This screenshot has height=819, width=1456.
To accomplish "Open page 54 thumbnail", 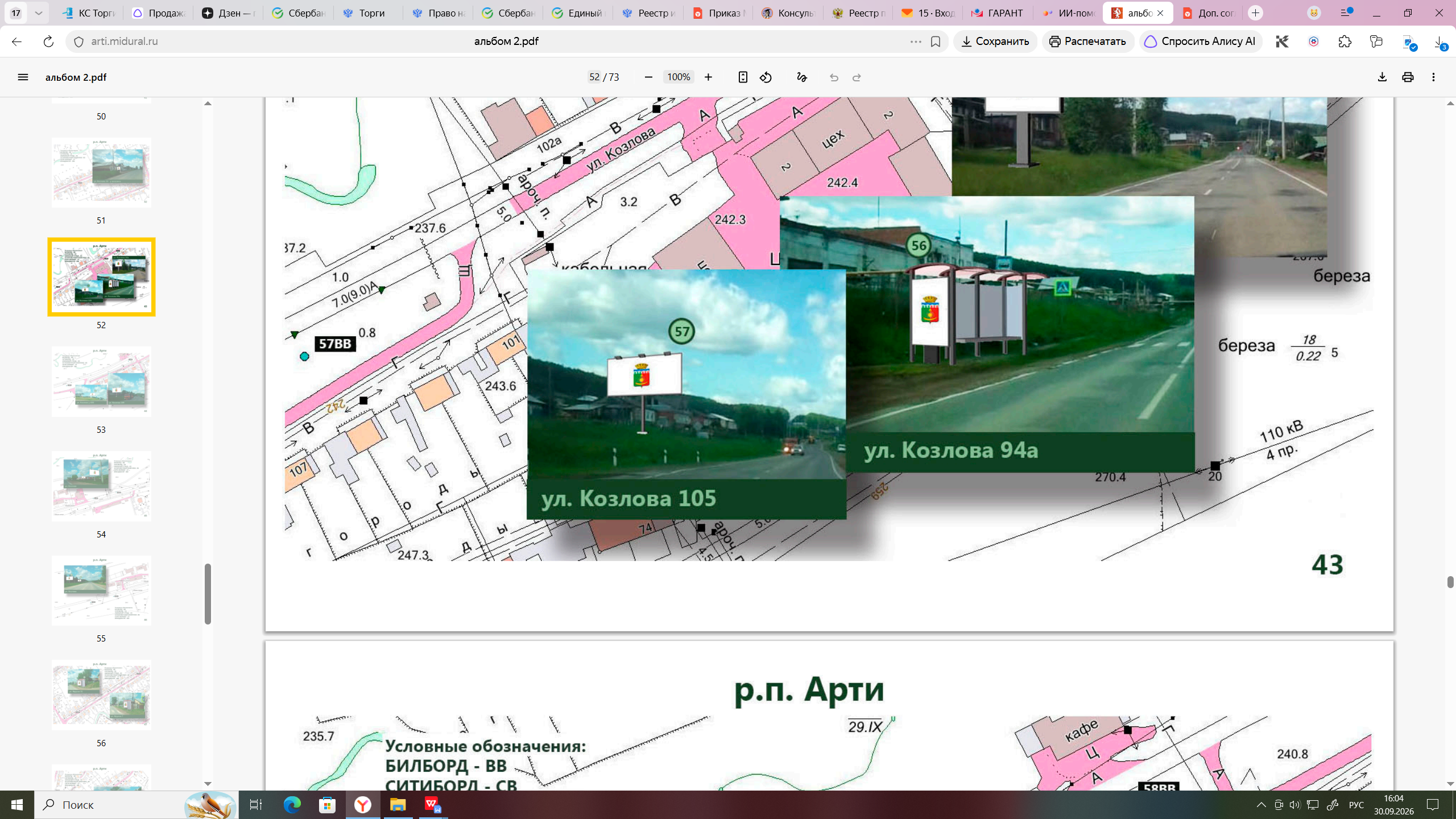I will click(x=101, y=486).
